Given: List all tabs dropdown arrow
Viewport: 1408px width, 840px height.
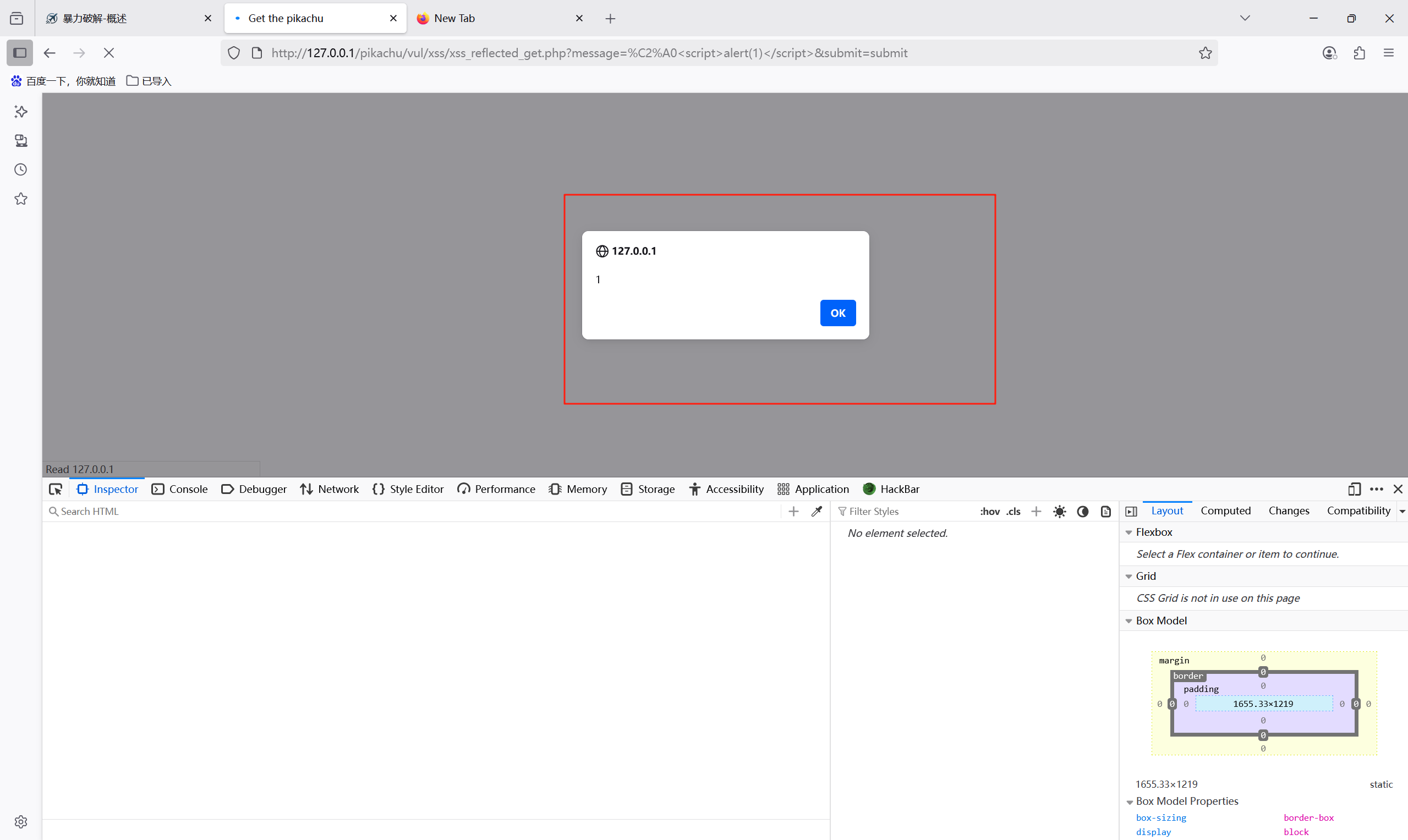Looking at the screenshot, I should point(1245,18).
